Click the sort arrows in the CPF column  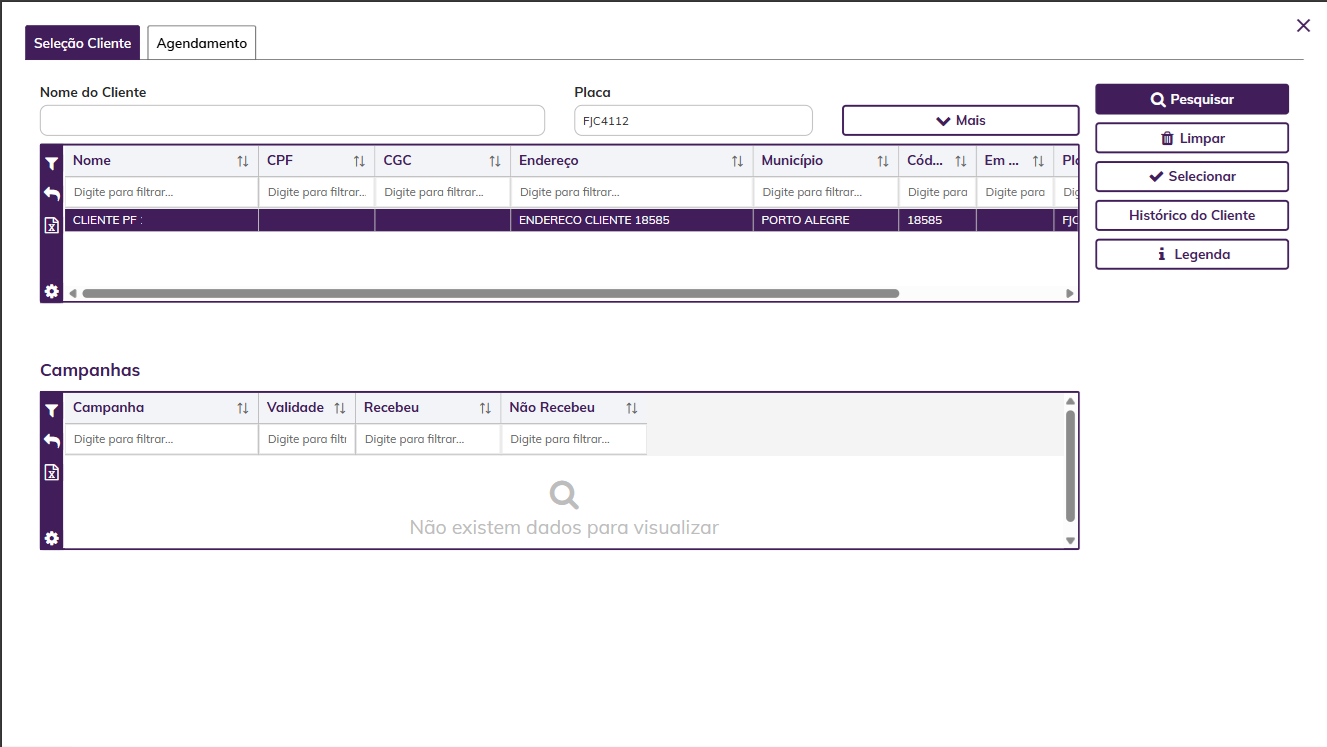359,161
